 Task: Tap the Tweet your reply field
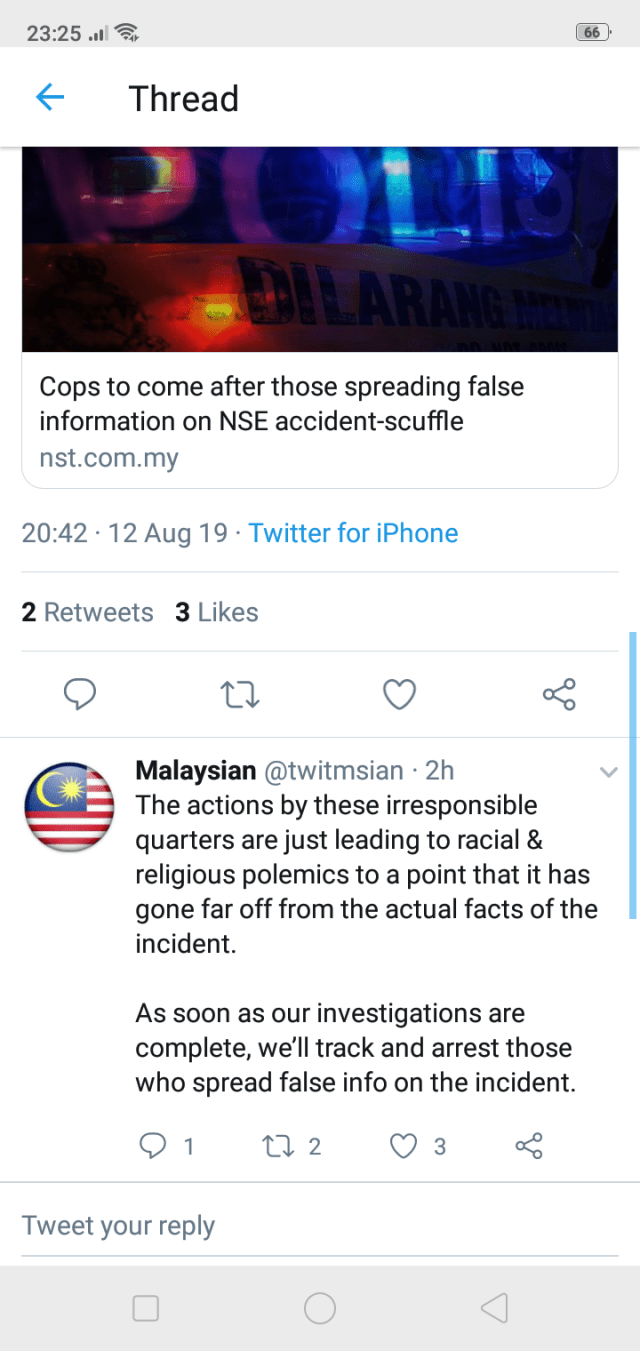click(x=320, y=1226)
